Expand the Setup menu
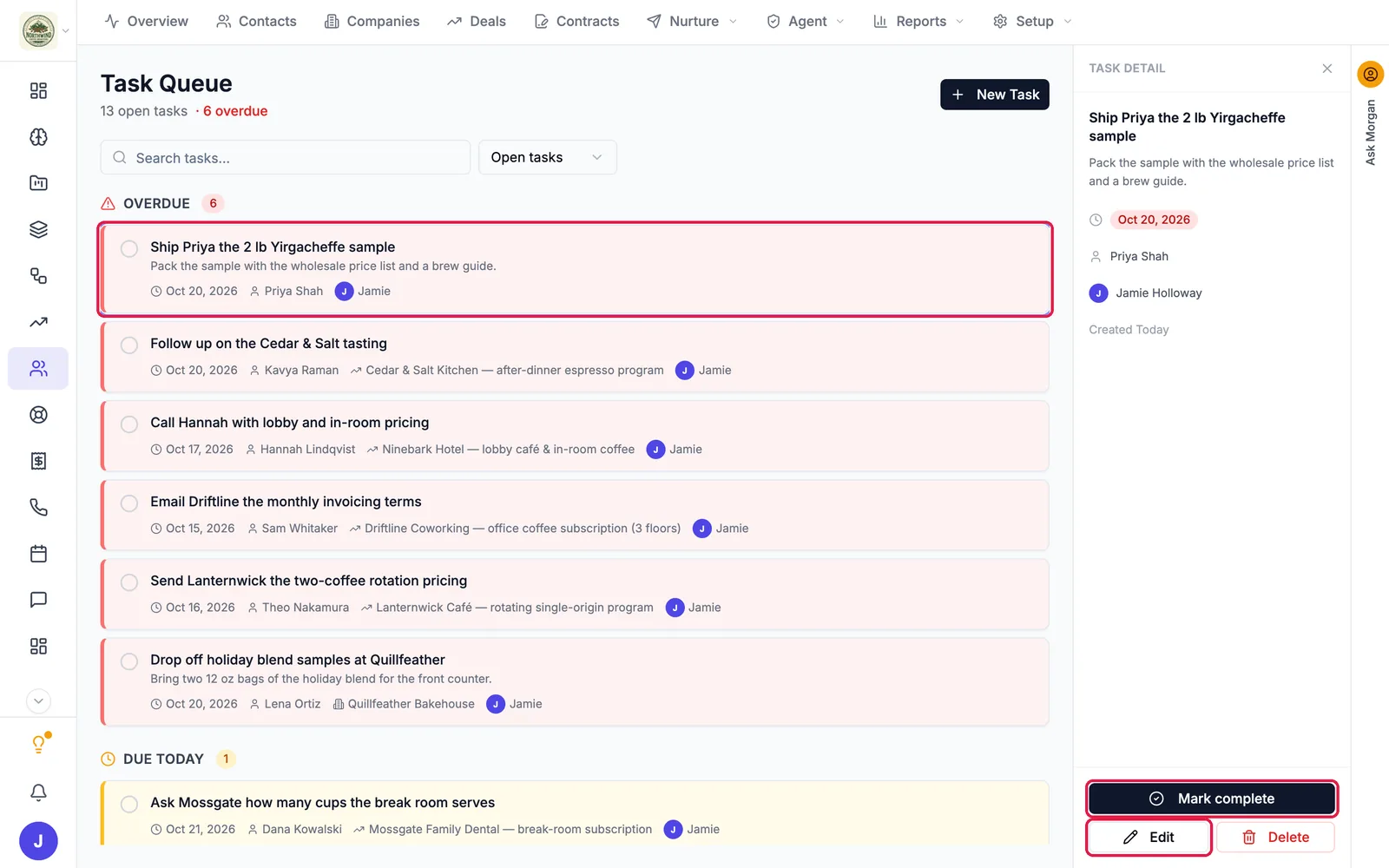 pos(1033,22)
